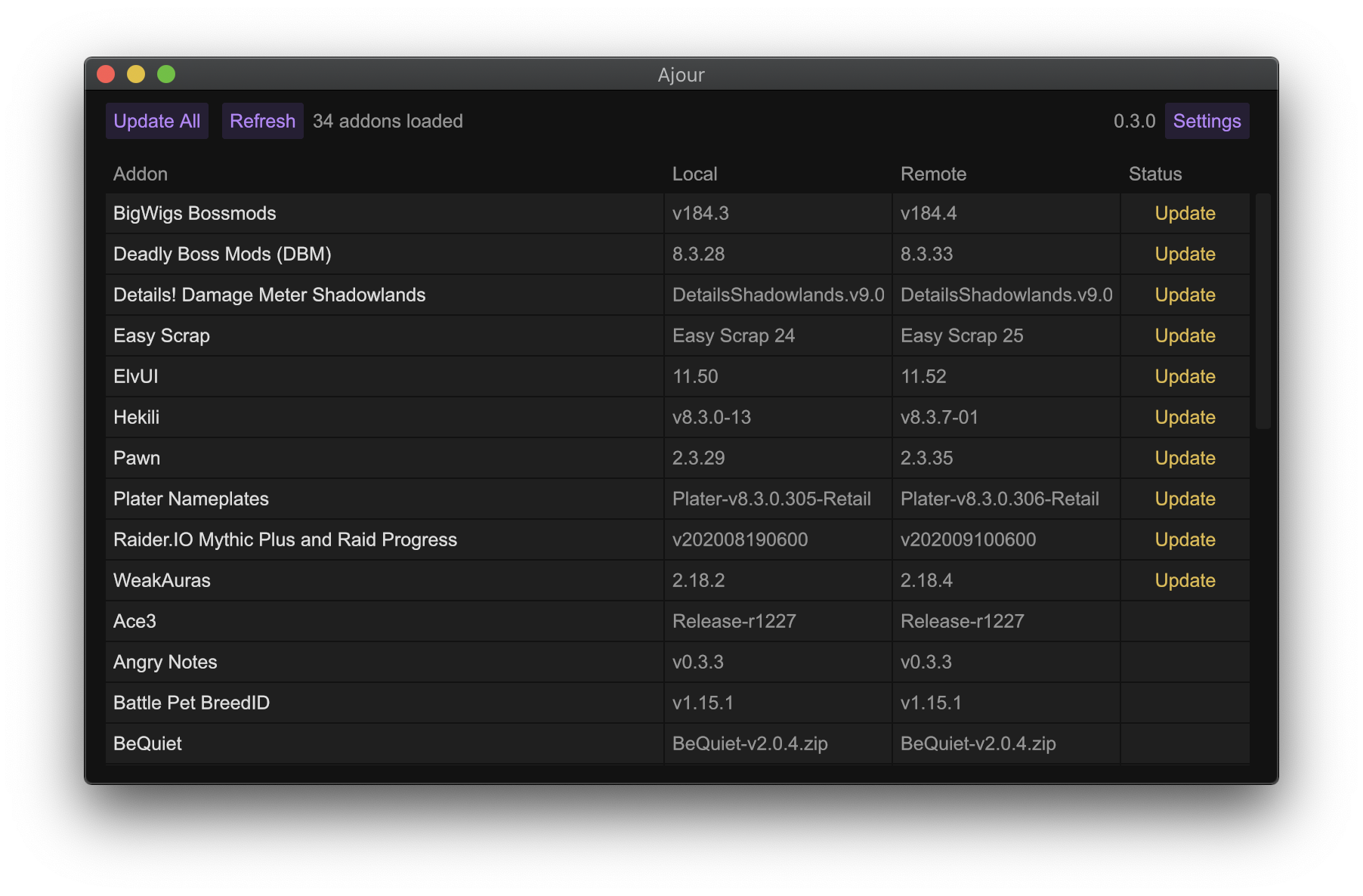Image resolution: width=1363 pixels, height=896 pixels.
Task: Click remote version v8.3.7-01
Action: click(940, 417)
